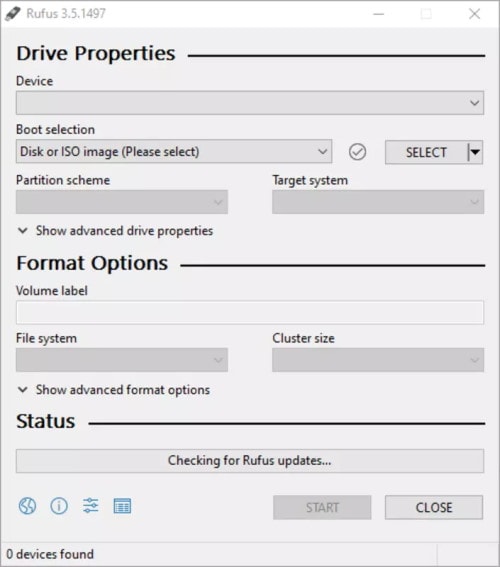500x567 pixels.
Task: Open the About info icon
Action: [x=59, y=506]
